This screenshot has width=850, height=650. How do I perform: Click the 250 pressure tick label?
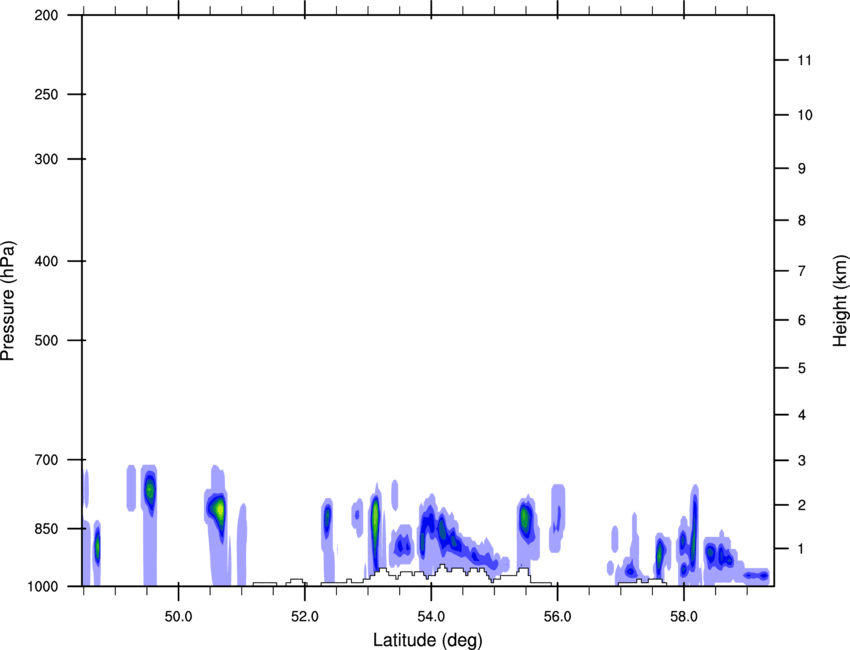tap(46, 94)
